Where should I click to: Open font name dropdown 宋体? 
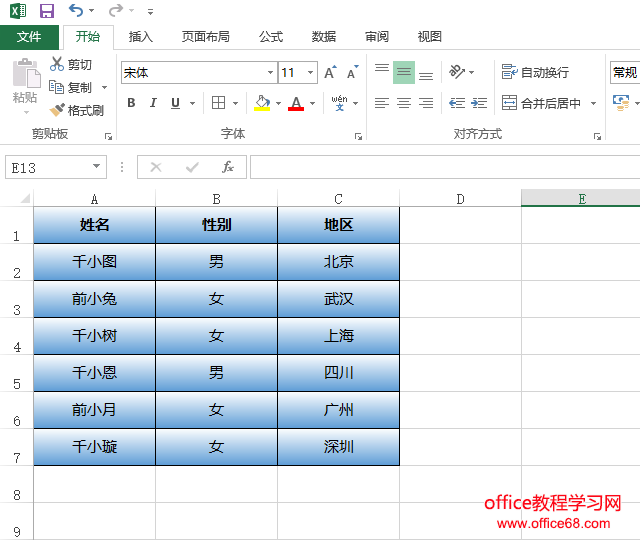270,73
